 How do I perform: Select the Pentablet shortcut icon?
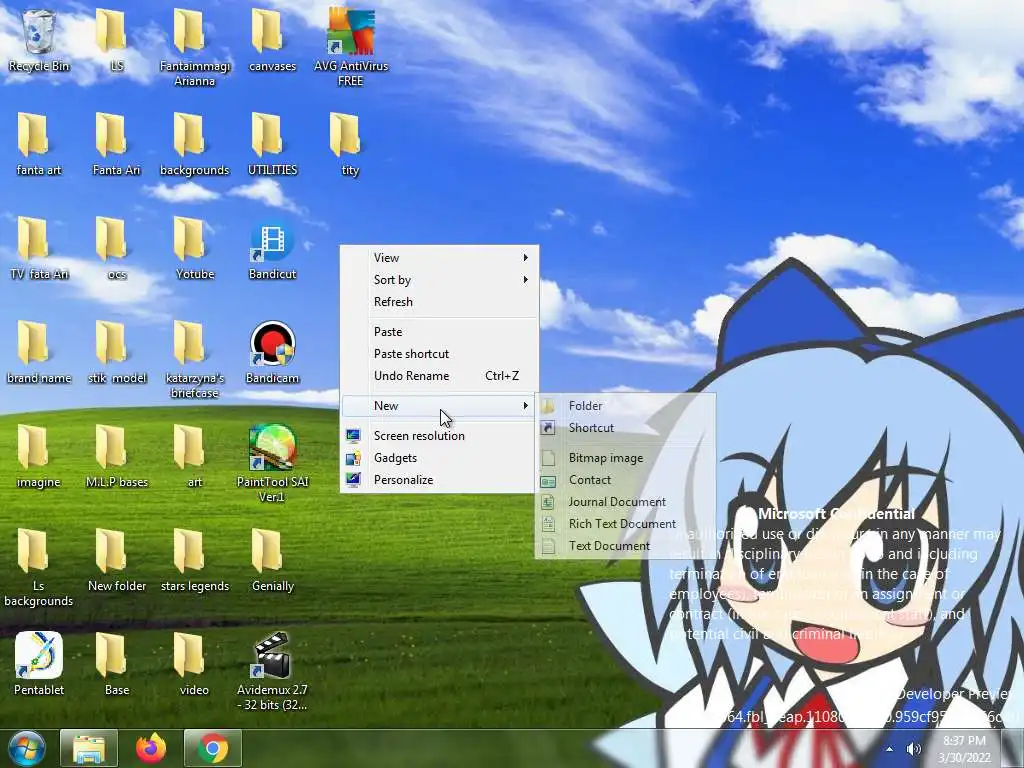click(39, 664)
